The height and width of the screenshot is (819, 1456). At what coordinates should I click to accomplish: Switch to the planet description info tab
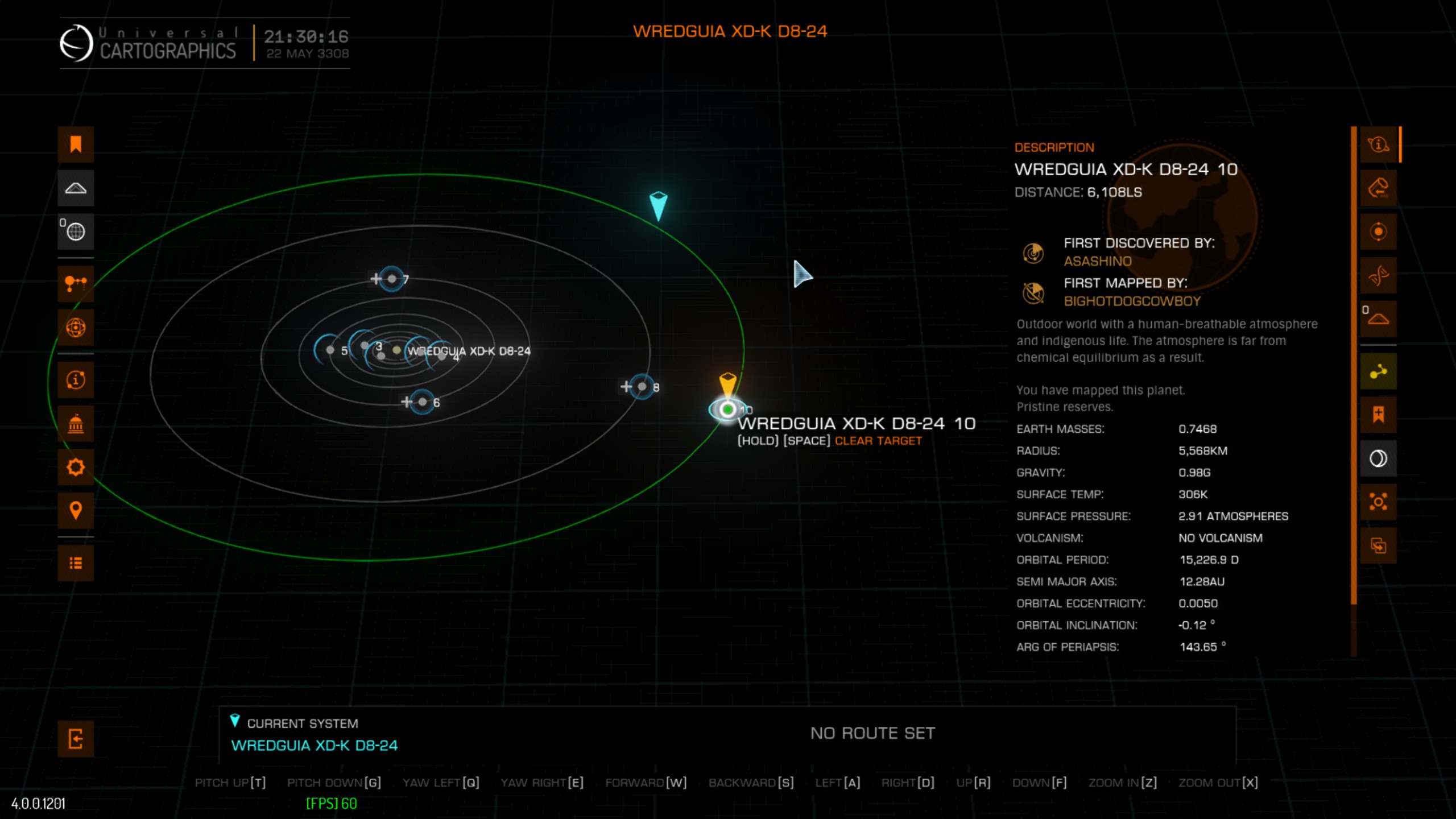tap(1378, 144)
